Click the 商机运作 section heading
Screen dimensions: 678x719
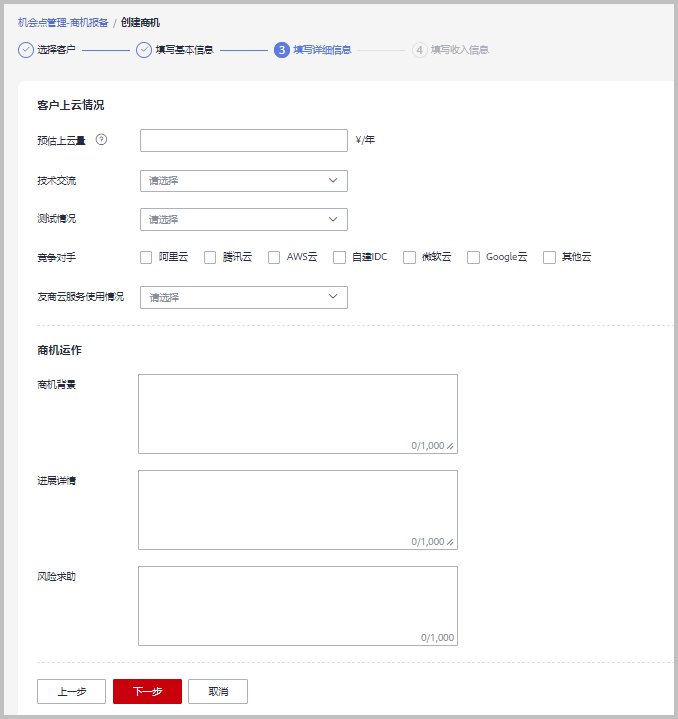pos(60,350)
